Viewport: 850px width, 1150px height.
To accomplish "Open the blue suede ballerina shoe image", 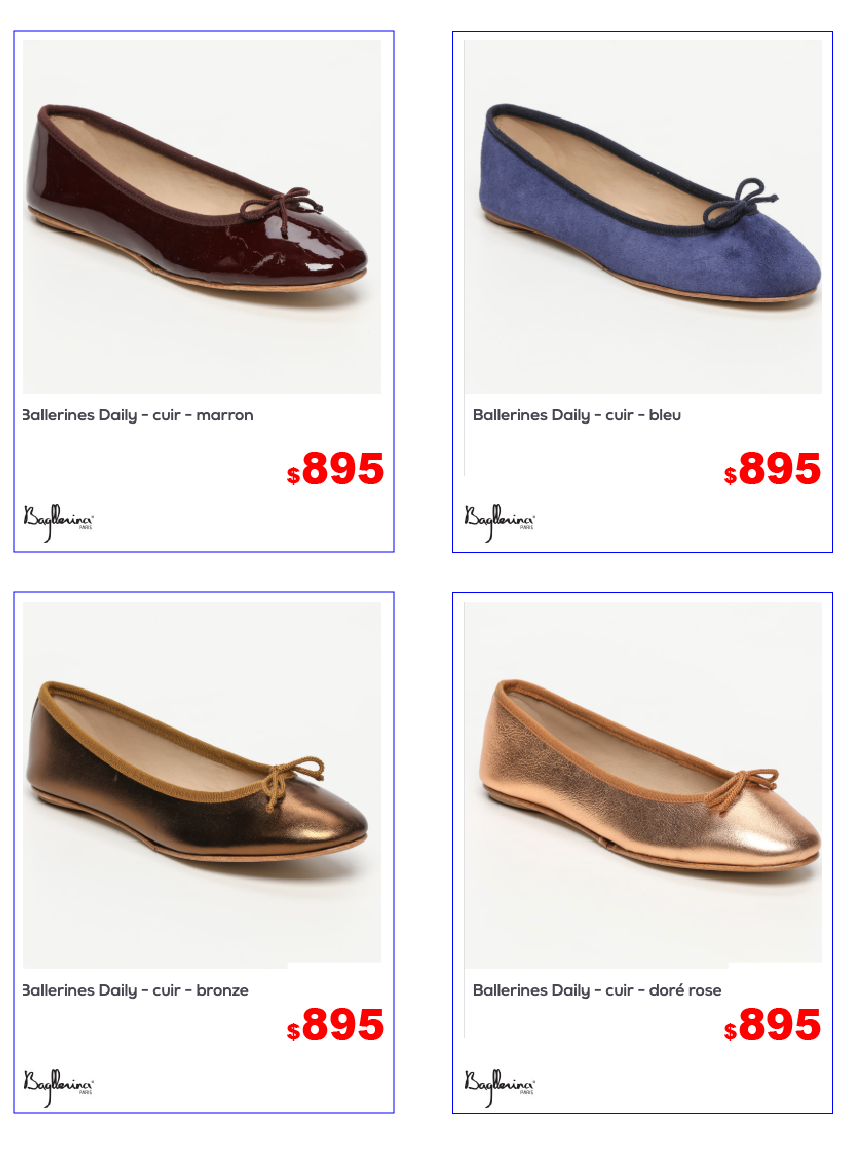I will 643,217.
